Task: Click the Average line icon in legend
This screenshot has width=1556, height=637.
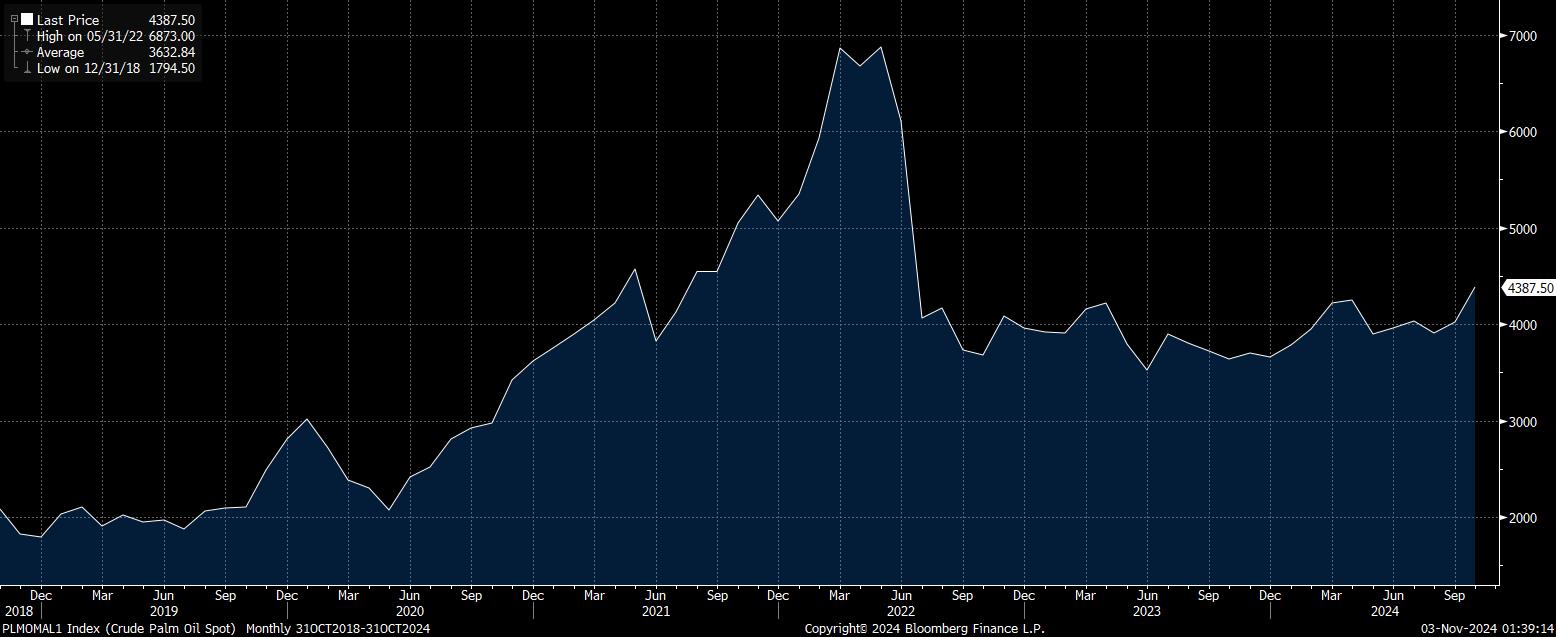Action: pos(27,52)
